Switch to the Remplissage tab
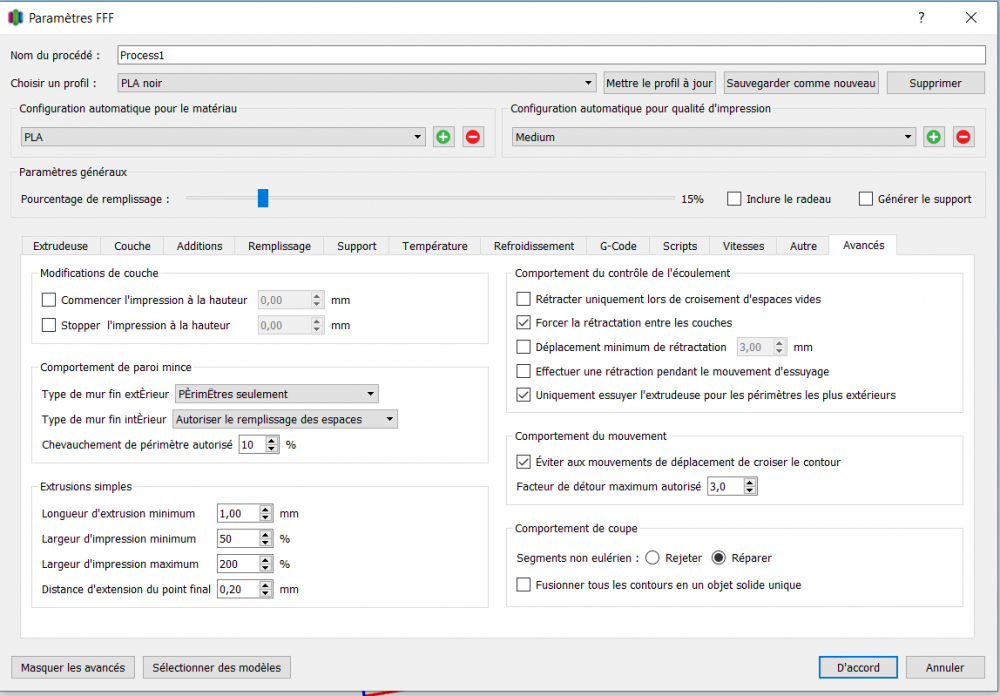The image size is (1000, 696). (x=279, y=246)
